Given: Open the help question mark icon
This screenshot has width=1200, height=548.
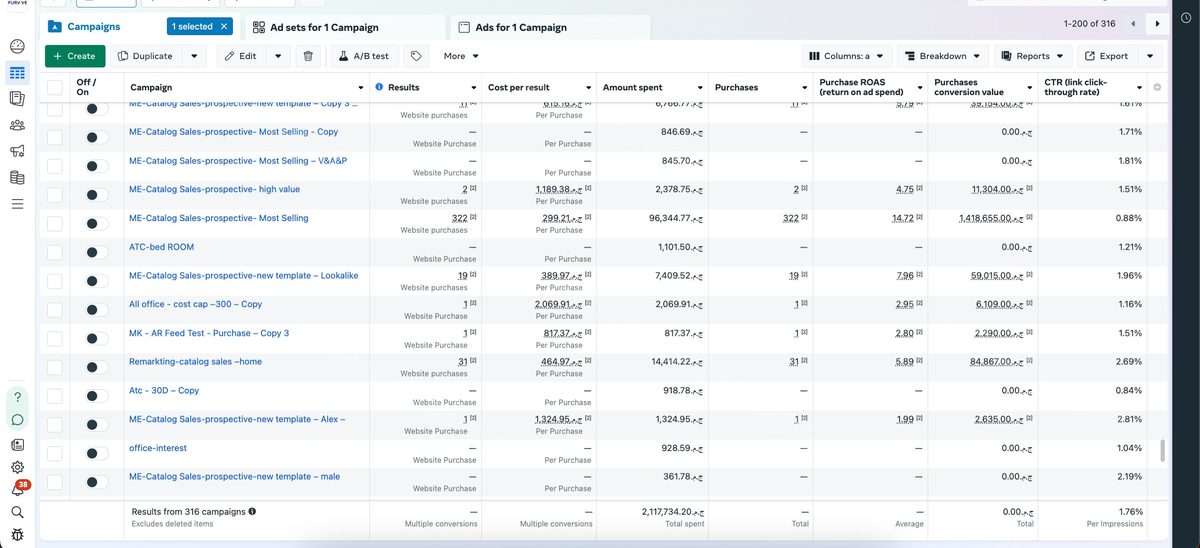Looking at the screenshot, I should pyautogui.click(x=18, y=397).
